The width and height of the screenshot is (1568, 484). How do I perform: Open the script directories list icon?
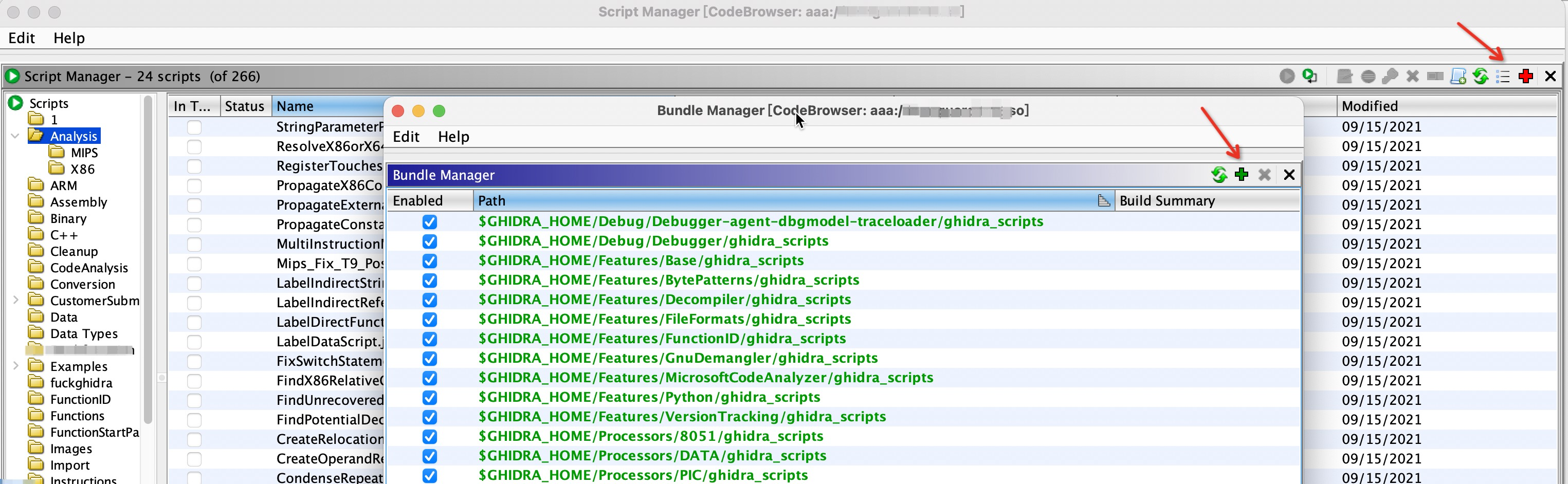[x=1503, y=76]
